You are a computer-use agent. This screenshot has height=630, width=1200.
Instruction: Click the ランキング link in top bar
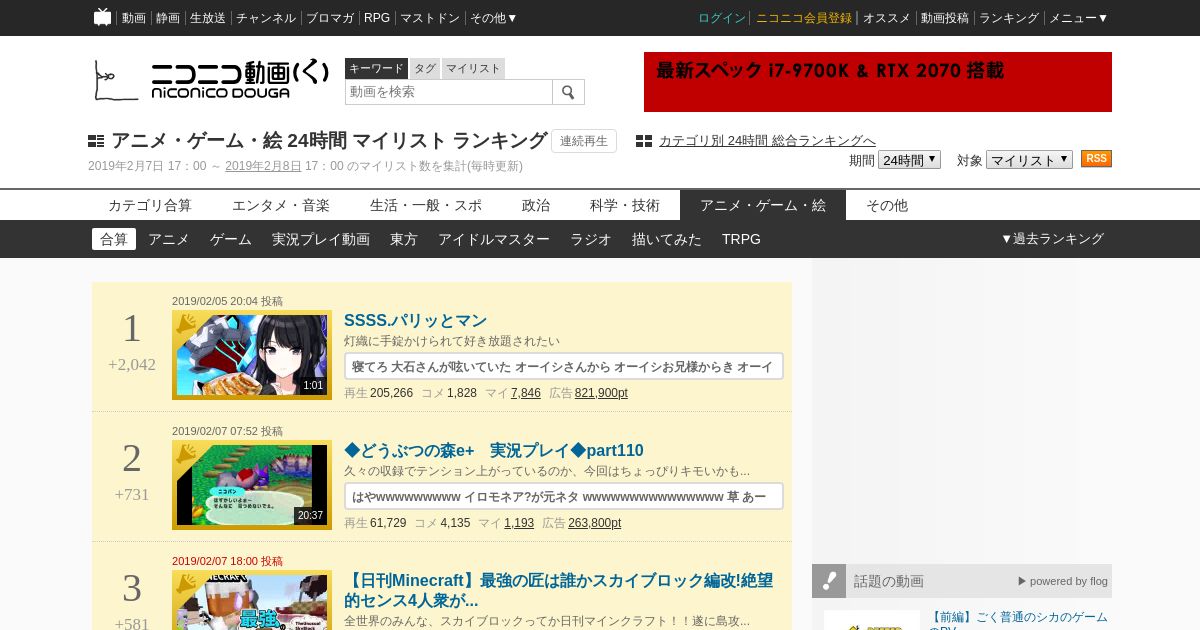pyautogui.click(x=1009, y=18)
